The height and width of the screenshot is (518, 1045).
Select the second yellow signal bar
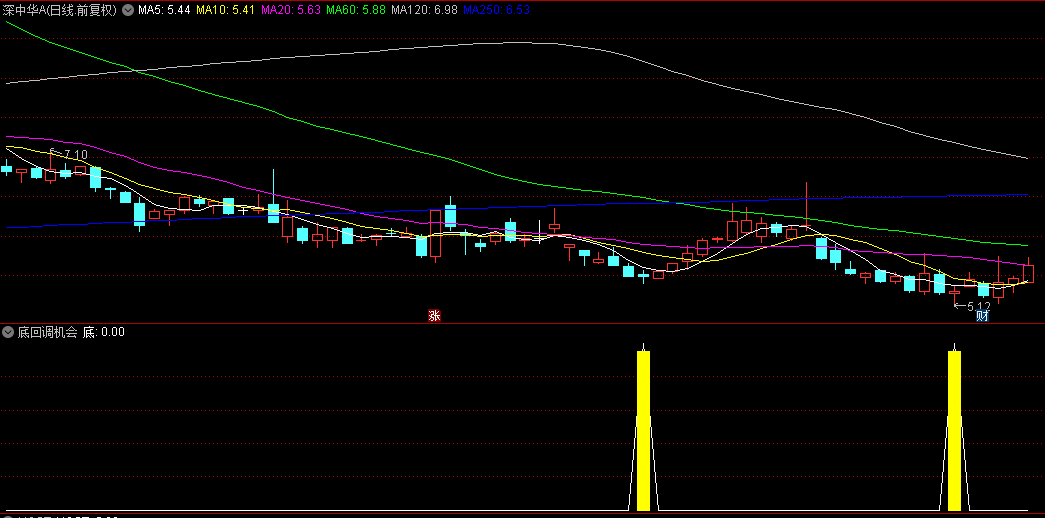click(954, 431)
